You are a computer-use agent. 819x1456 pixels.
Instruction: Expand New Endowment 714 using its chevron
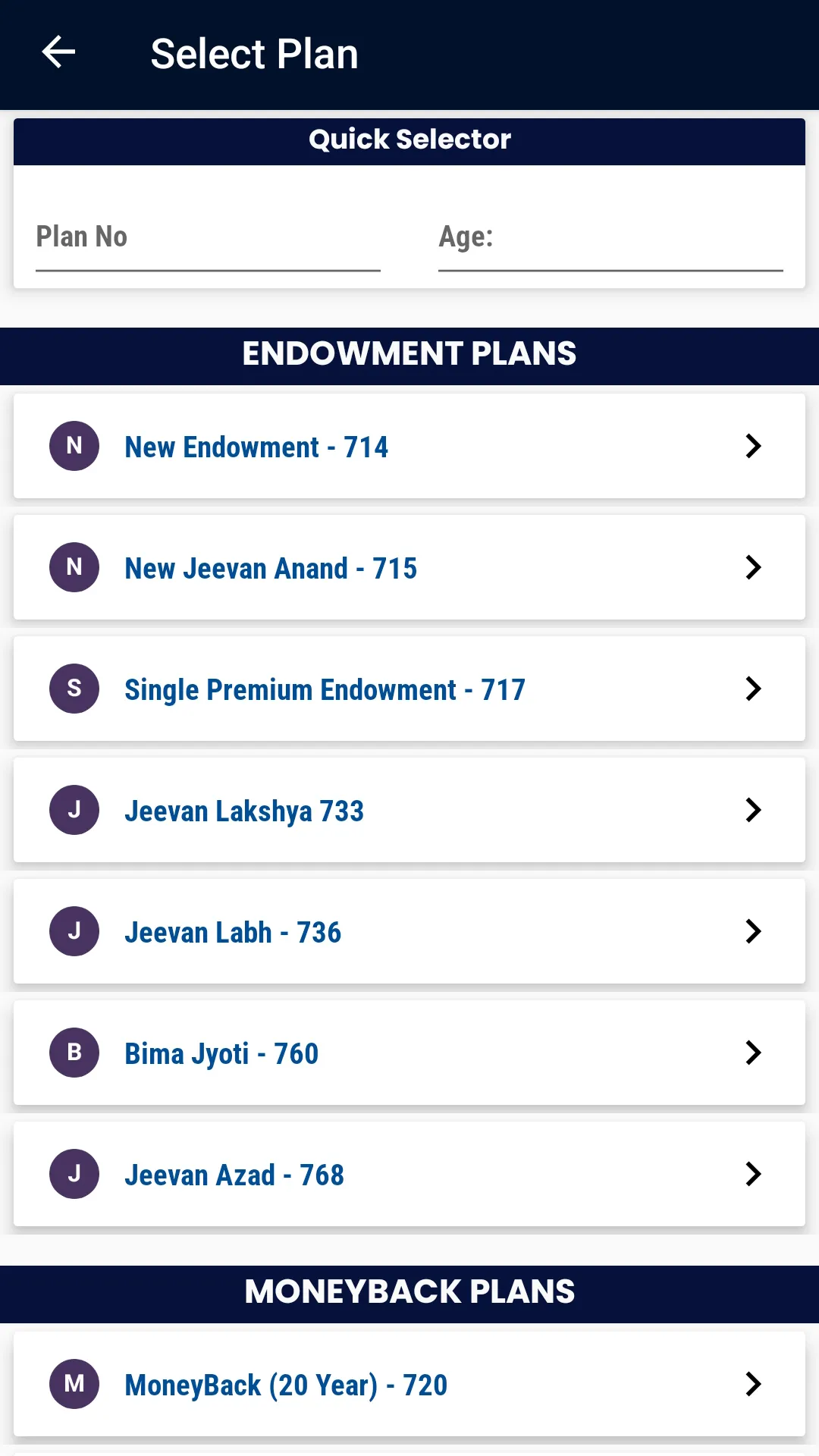pyautogui.click(x=753, y=446)
